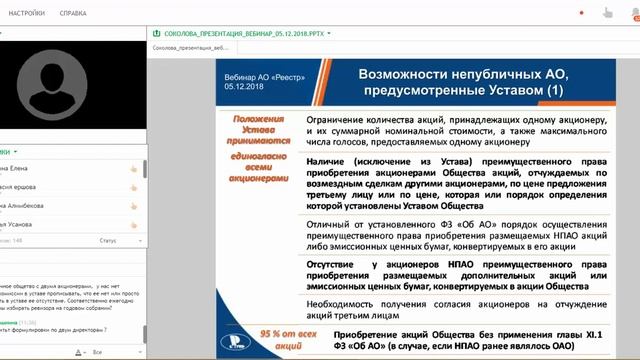Click the presenter avatar video panel
640x360 pixels.
[73, 85]
